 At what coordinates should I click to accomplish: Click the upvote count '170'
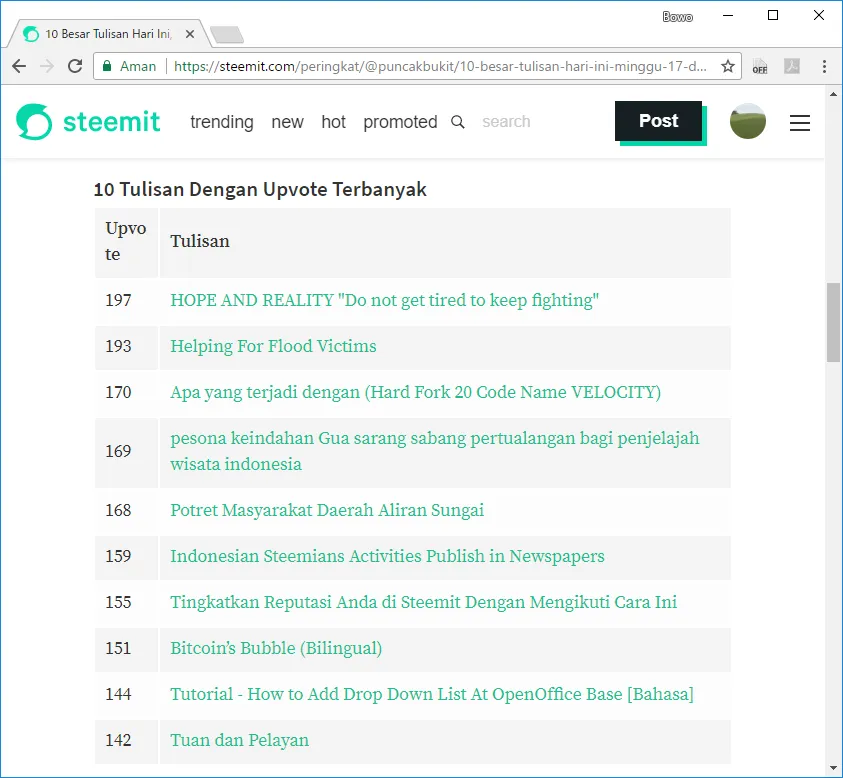(x=118, y=392)
